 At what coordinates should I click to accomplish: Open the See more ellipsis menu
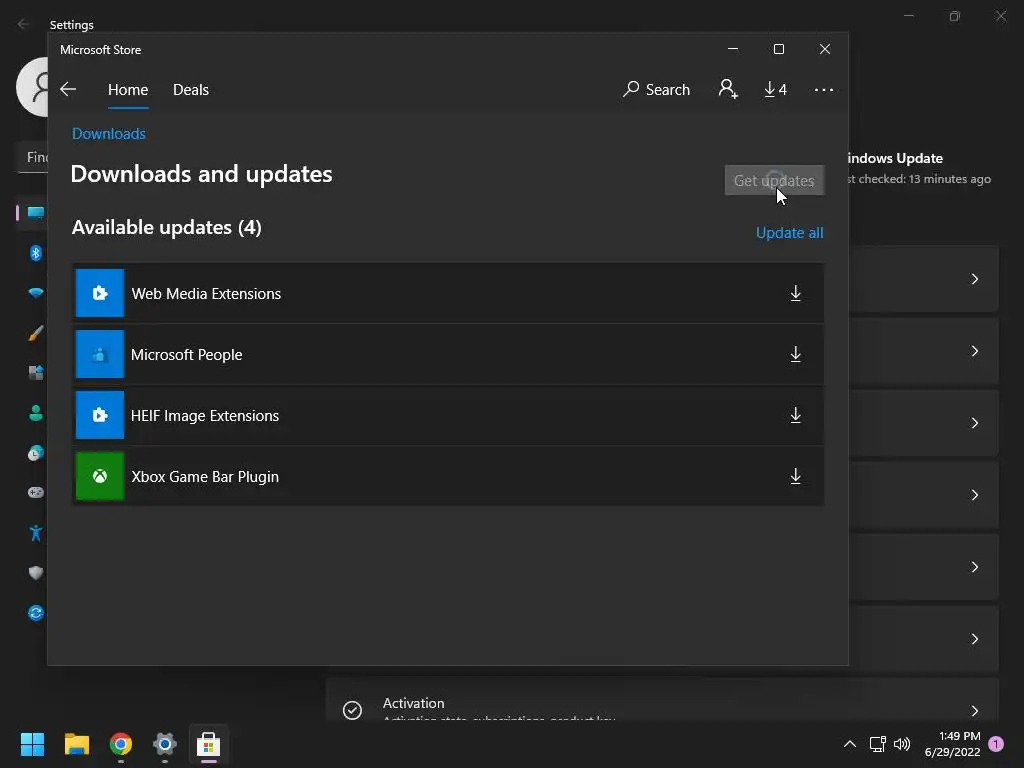(824, 89)
